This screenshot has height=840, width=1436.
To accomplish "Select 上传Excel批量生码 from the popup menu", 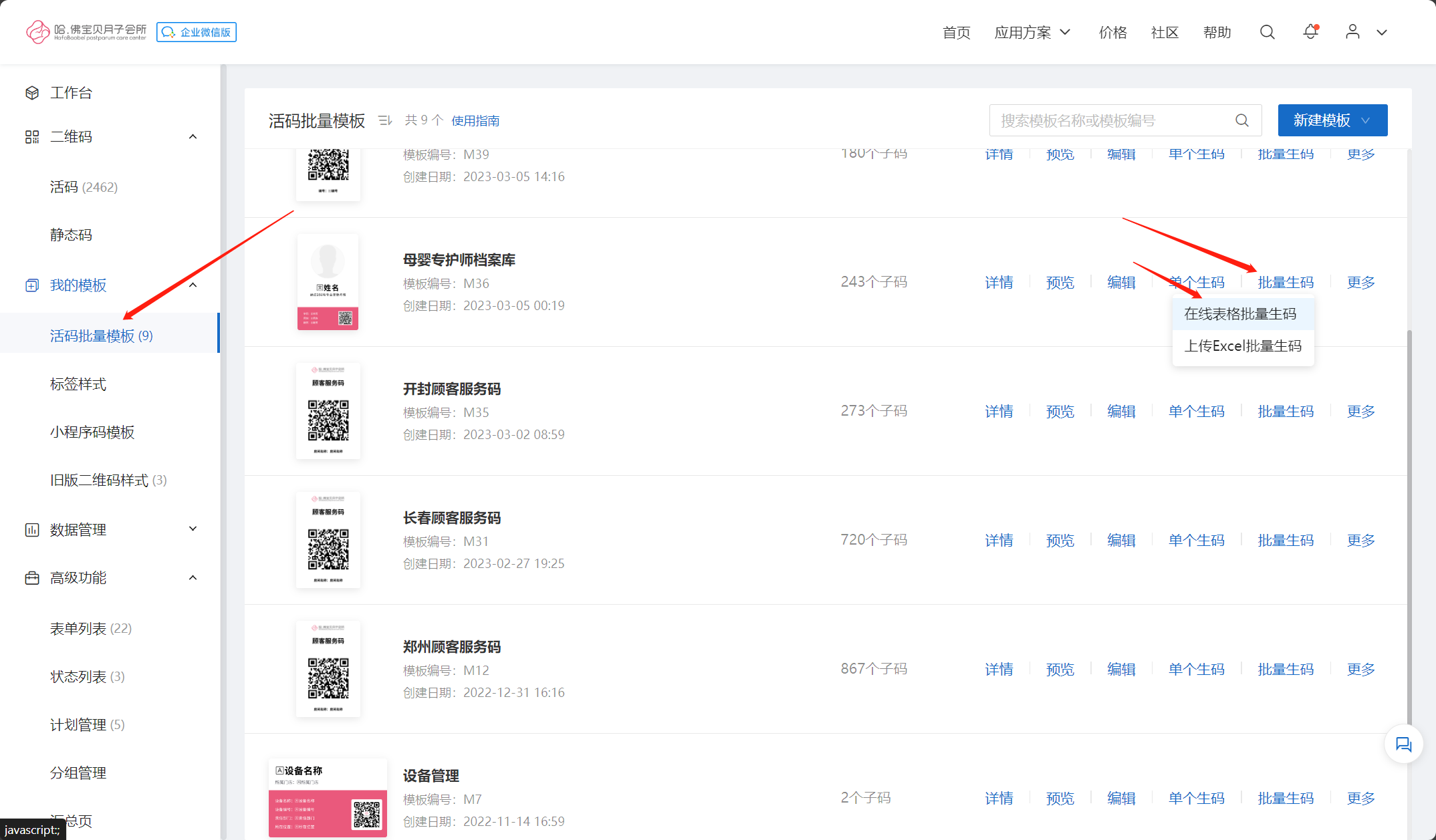I will tap(1243, 346).
